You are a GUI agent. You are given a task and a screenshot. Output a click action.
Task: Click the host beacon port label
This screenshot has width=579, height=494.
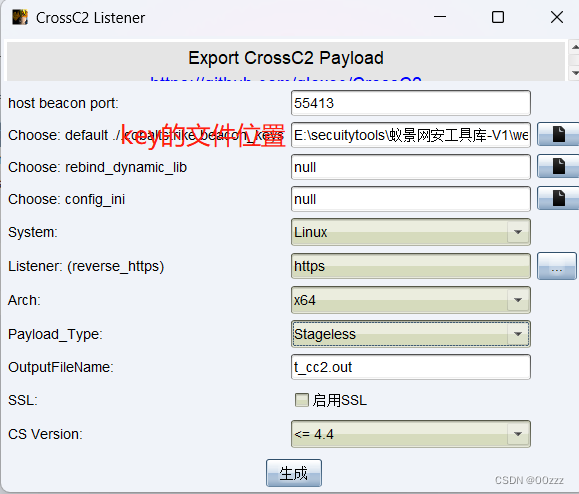(63, 103)
